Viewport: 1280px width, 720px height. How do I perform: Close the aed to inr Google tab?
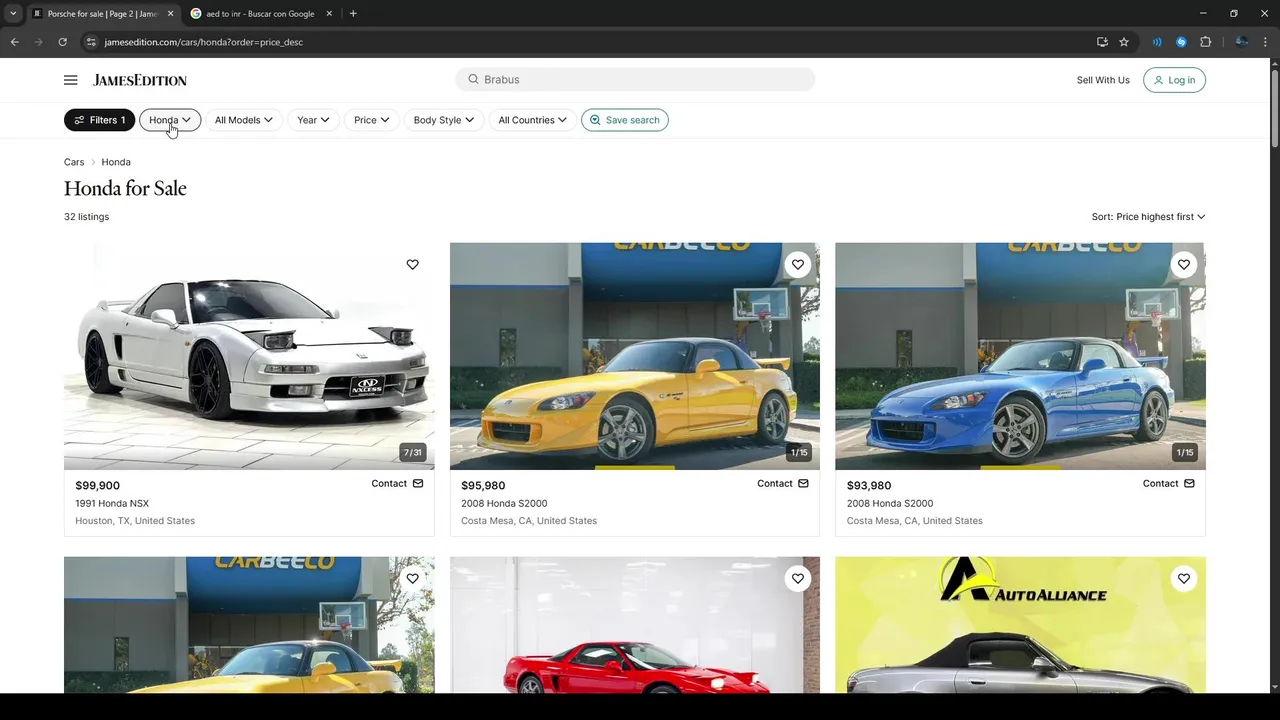click(329, 14)
